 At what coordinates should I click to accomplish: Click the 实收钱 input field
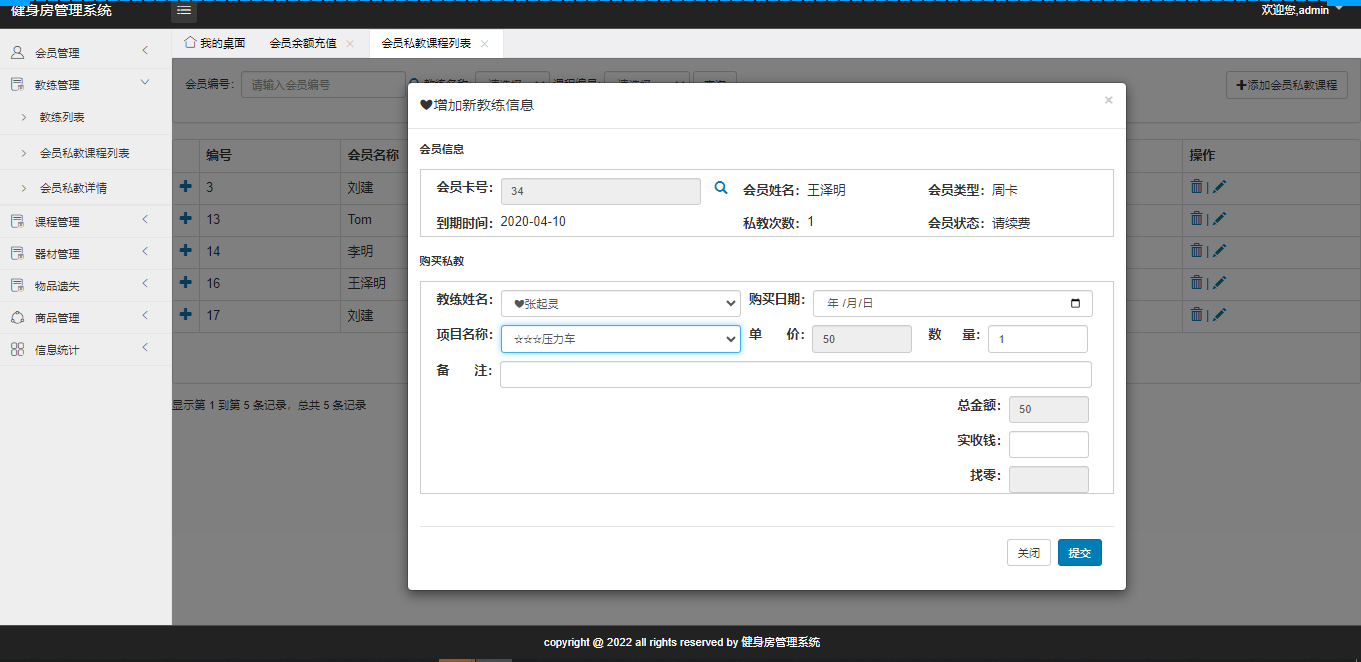[1049, 444]
